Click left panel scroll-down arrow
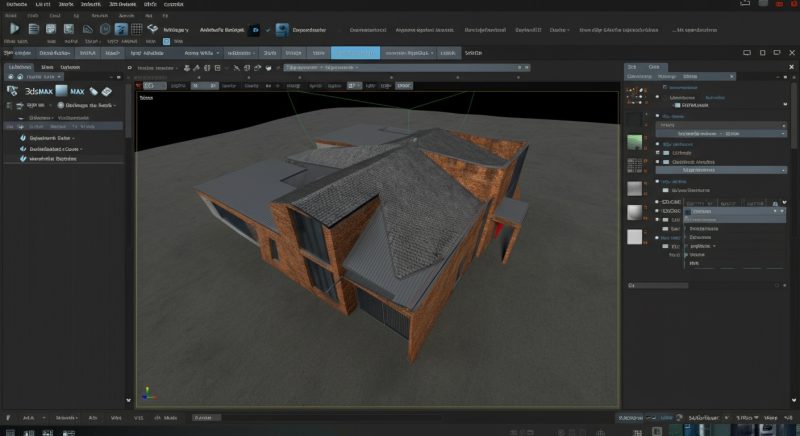The image size is (800, 436). (129, 400)
